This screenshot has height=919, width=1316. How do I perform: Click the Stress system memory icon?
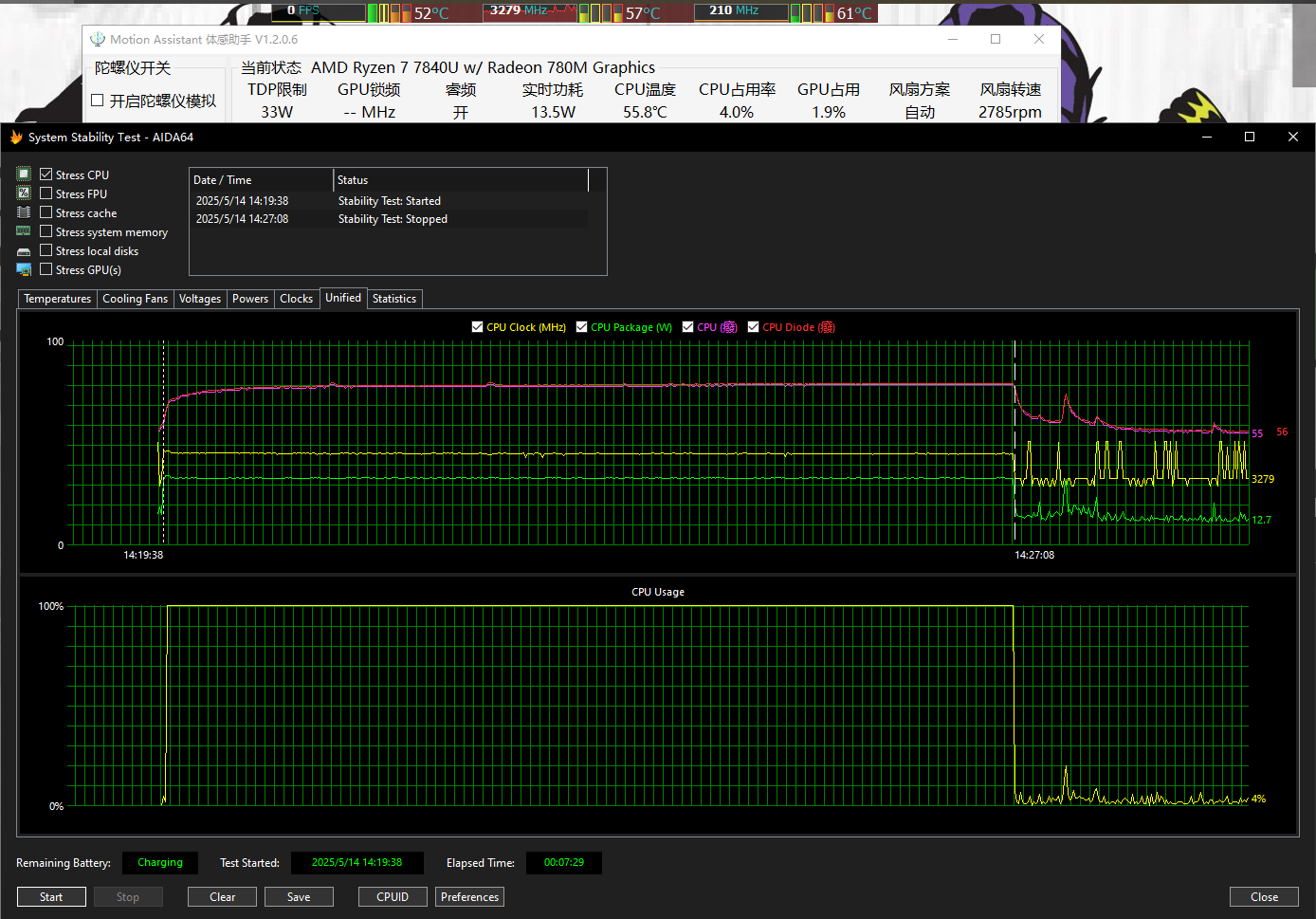point(24,231)
